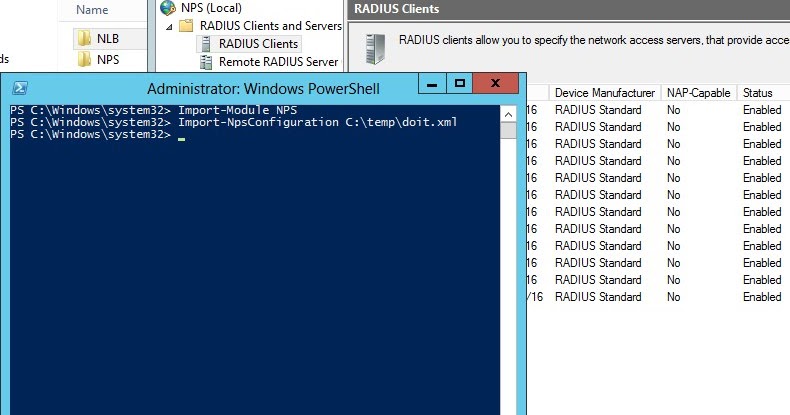
Task: Click the RADIUS Clients and Servers folder icon
Action: pos(186,26)
